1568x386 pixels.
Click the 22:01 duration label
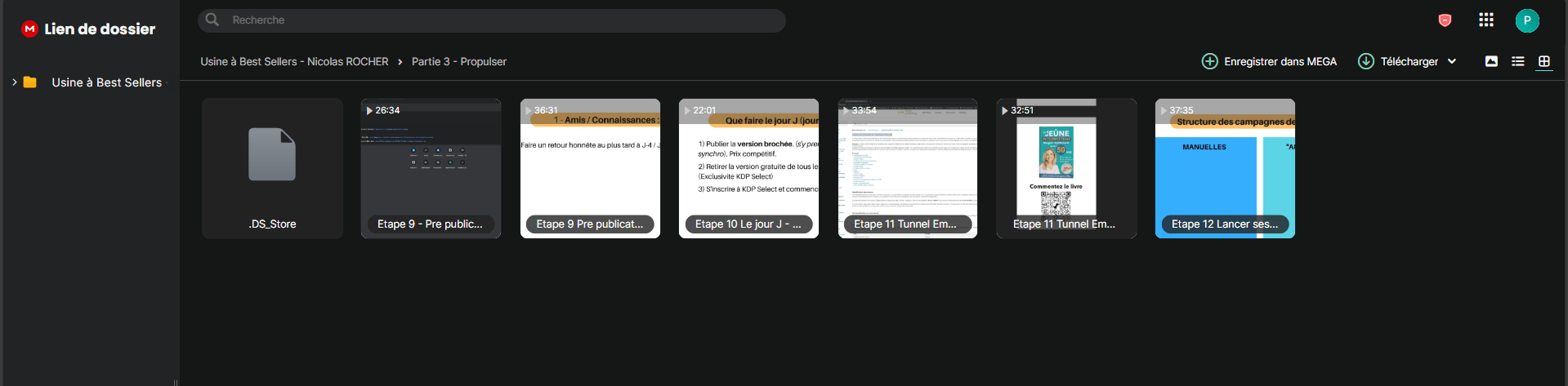click(704, 110)
